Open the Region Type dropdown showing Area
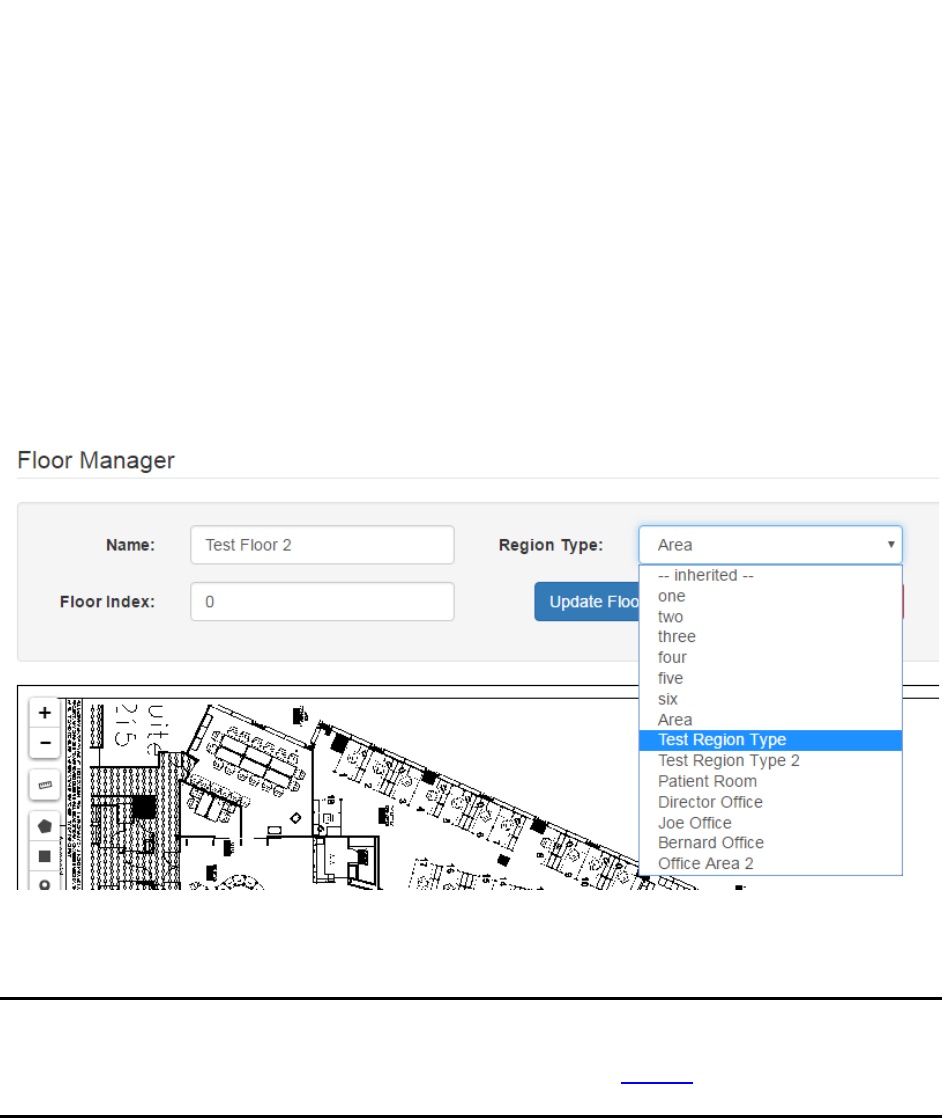The image size is (951, 1118). point(770,545)
